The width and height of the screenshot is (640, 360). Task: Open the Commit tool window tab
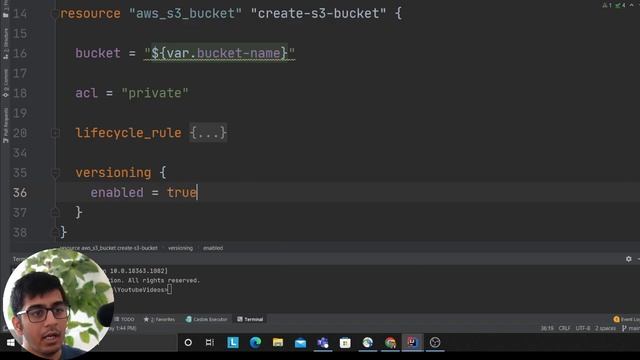coord(5,82)
